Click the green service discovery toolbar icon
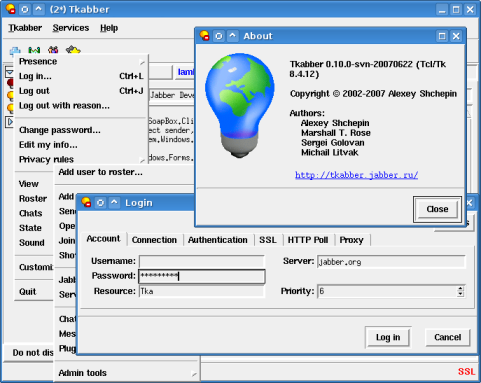This screenshot has width=481, height=383. click(34, 50)
